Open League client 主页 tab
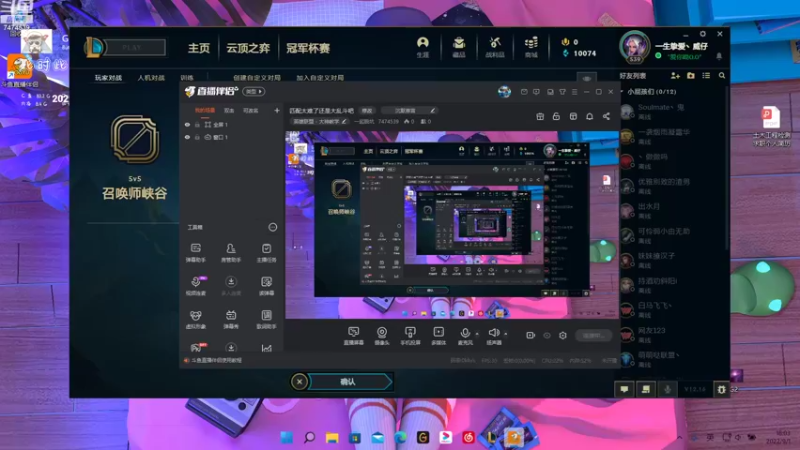The height and width of the screenshot is (450, 800). click(x=198, y=48)
